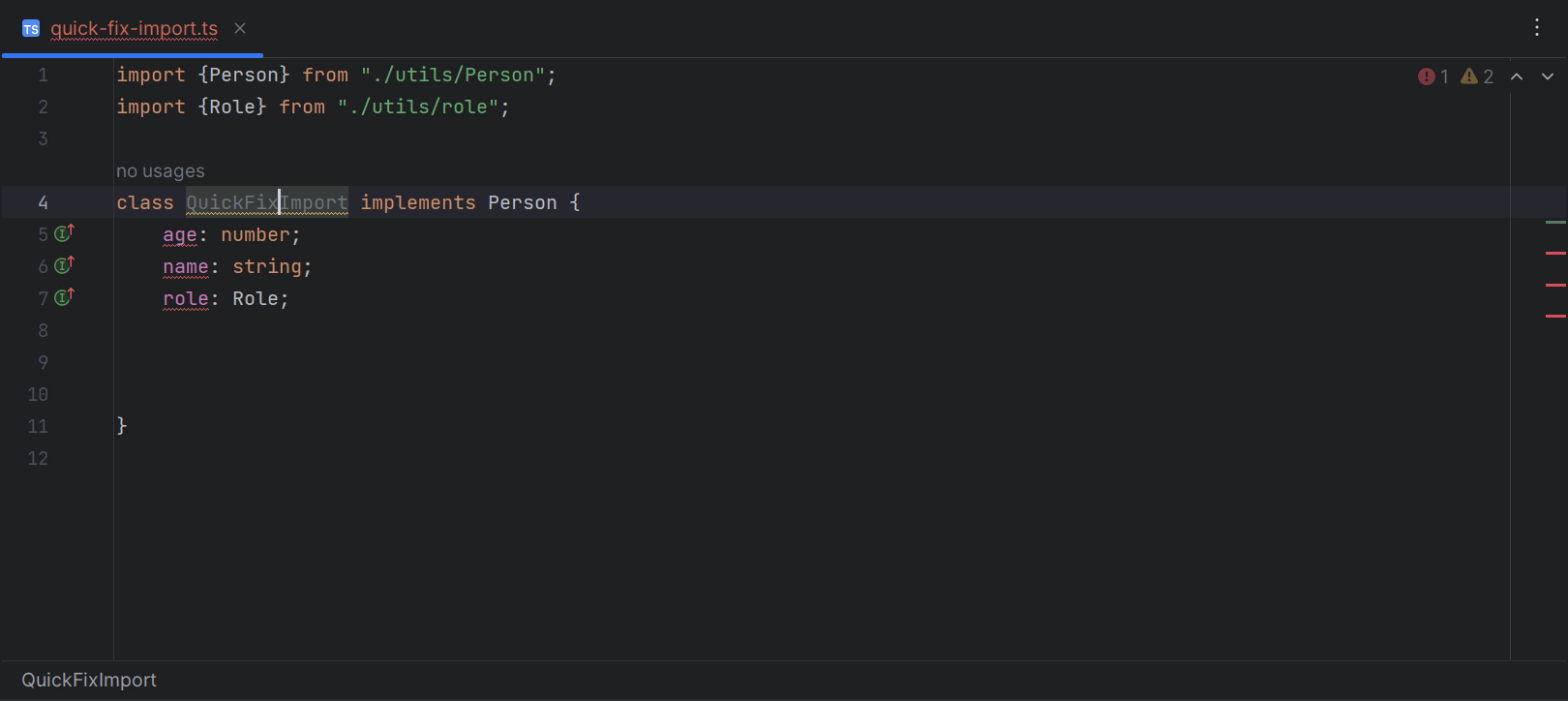
Task: Click the green stripe marker in scrollbar
Action: tap(1555, 222)
